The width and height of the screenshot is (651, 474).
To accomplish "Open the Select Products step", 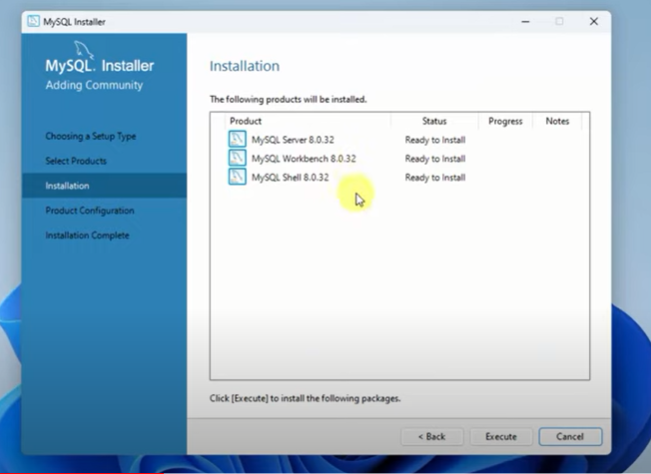I will tap(76, 161).
